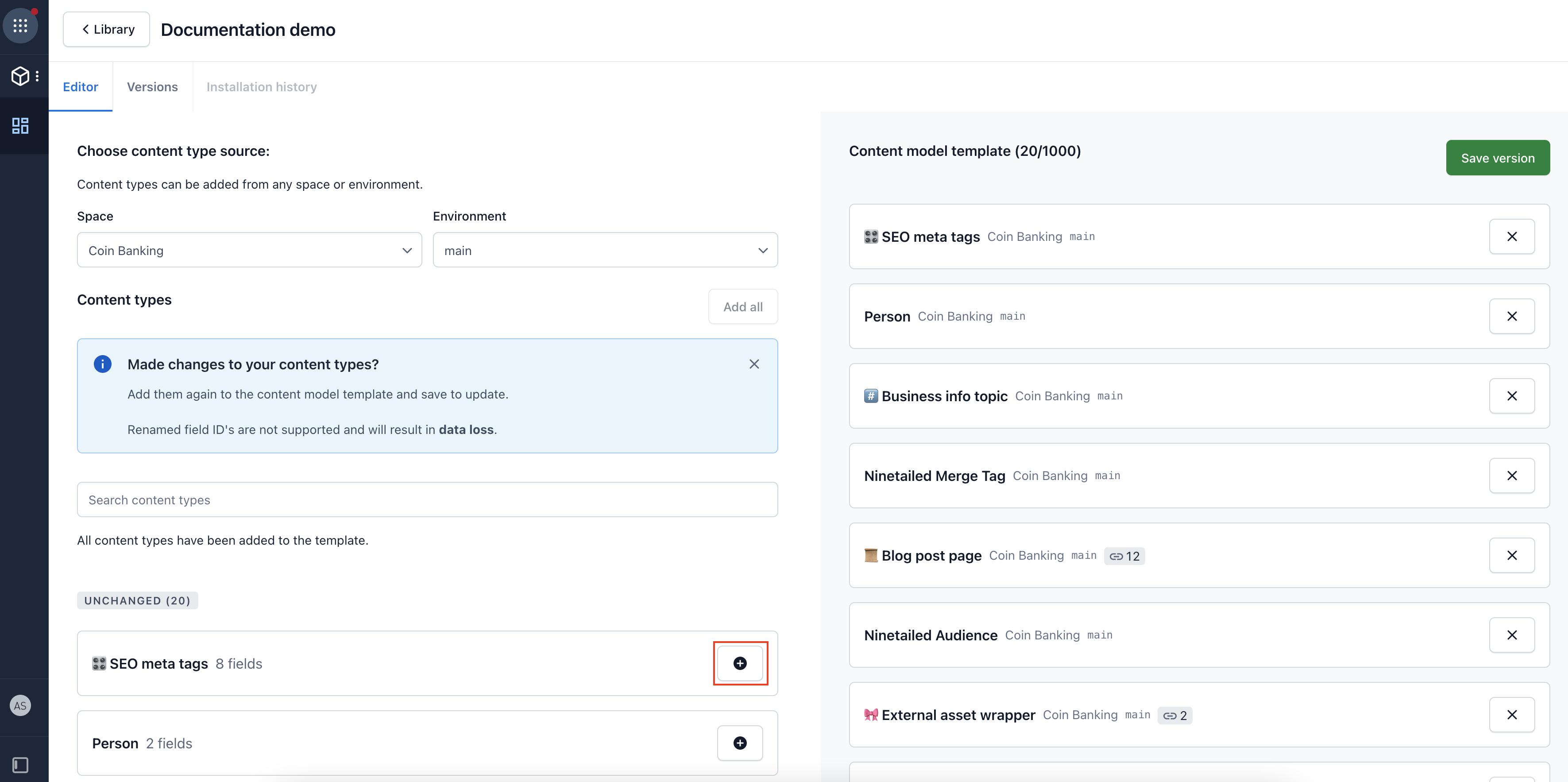Click the Search content types input field
The image size is (1568, 782).
click(427, 499)
